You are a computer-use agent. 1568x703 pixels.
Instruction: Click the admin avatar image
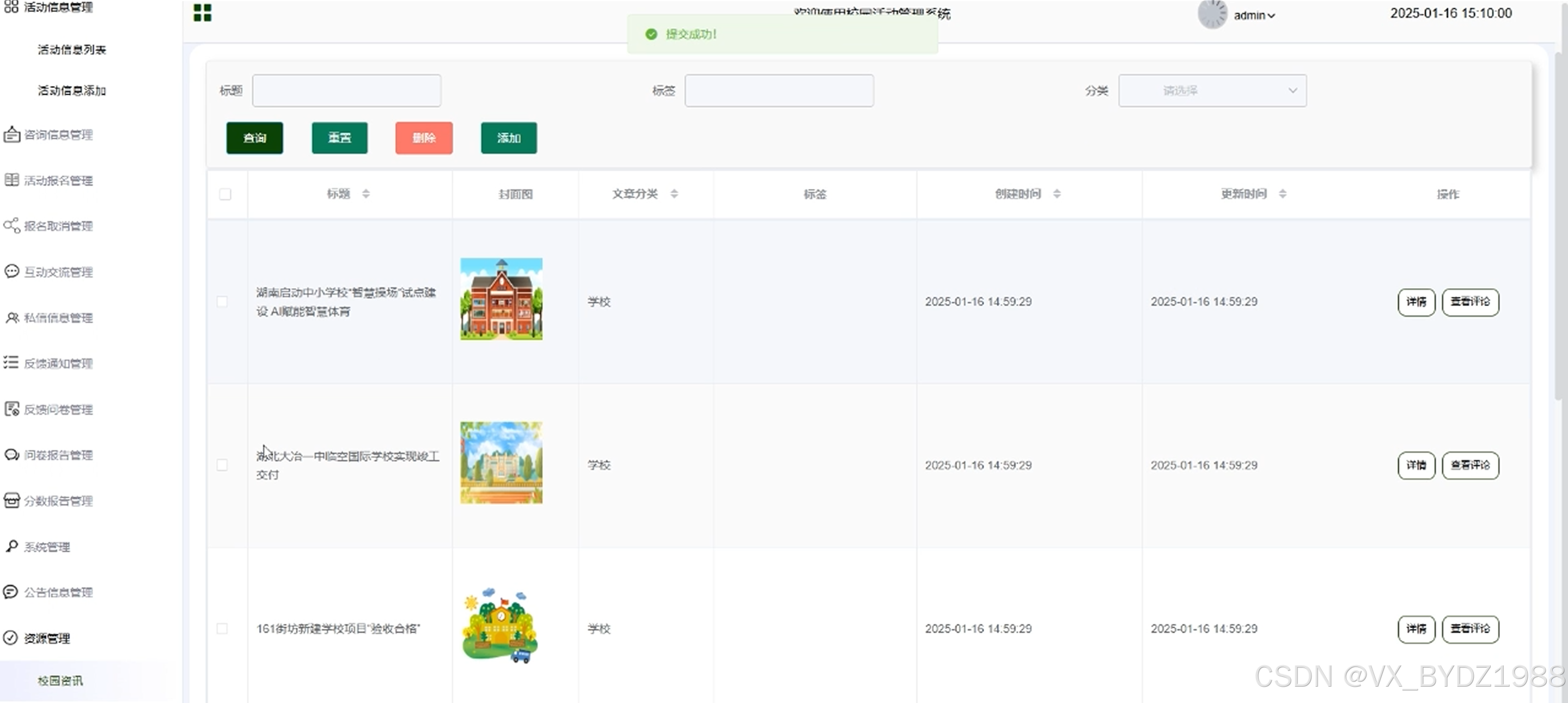click(x=1212, y=14)
